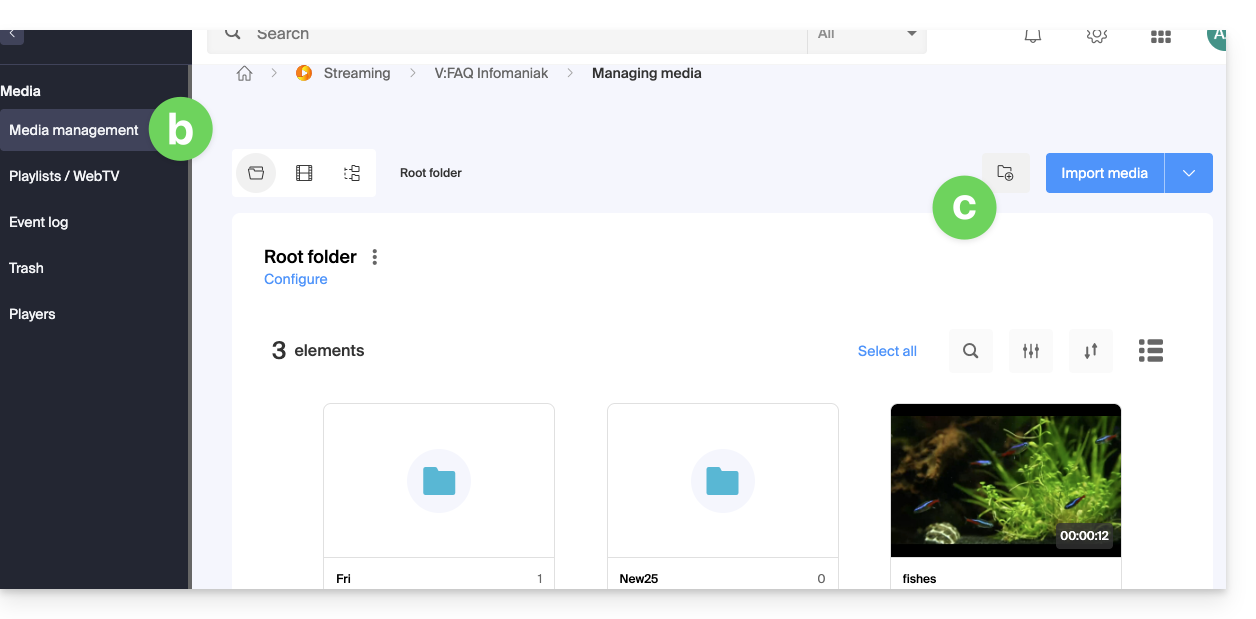Click the search magnifier in elements toolbar
Image resolution: width=1256 pixels, height=619 pixels.
click(x=970, y=351)
